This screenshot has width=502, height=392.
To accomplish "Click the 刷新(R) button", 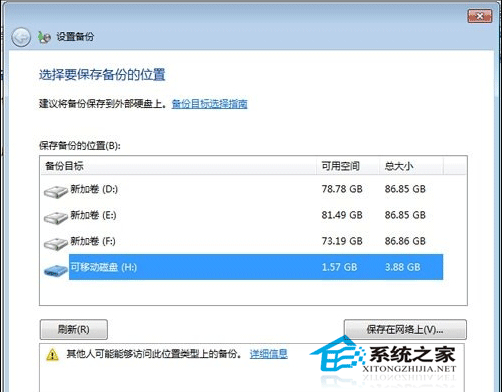I will tap(74, 329).
